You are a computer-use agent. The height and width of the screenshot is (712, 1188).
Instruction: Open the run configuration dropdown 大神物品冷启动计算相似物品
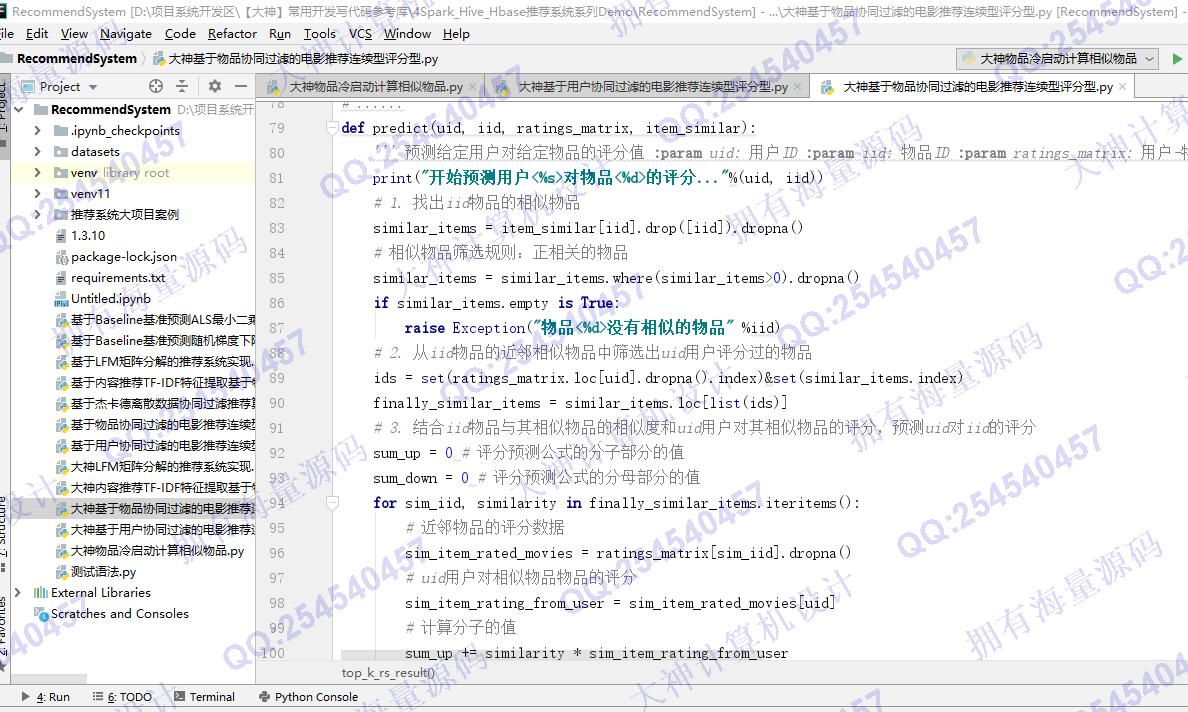[x=1058, y=58]
